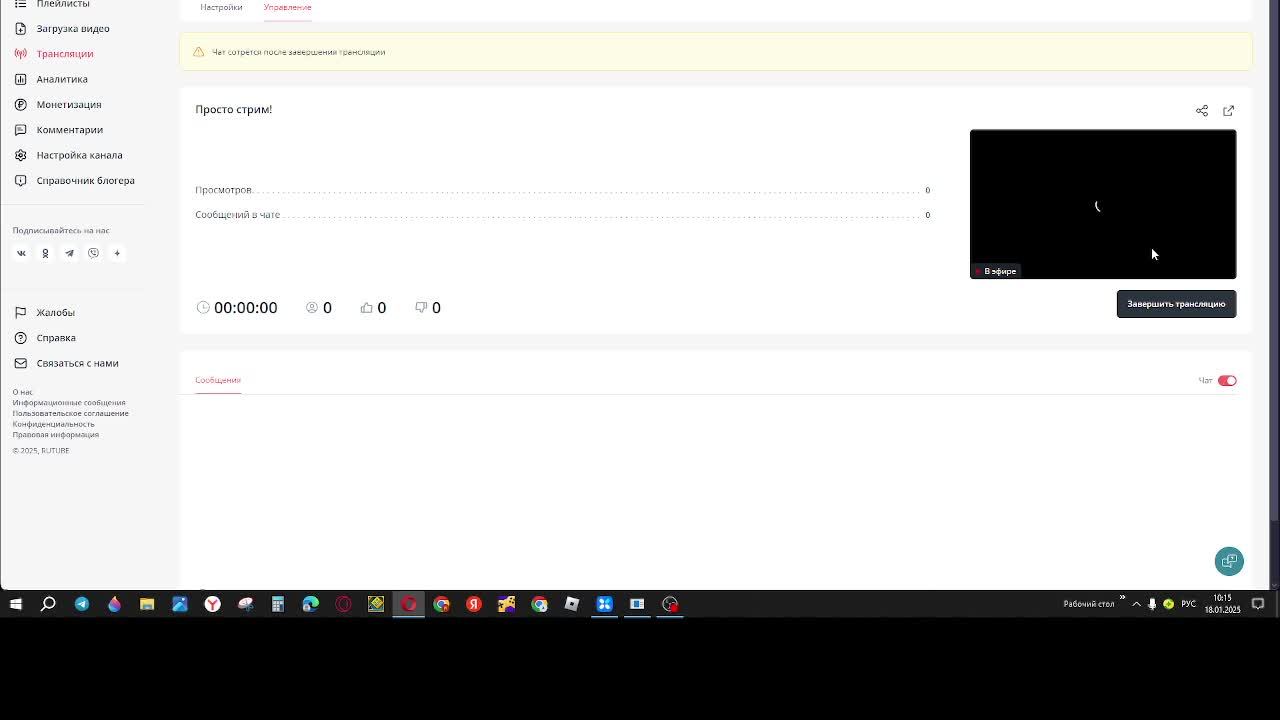Viewport: 1280px width, 720px height.
Task: Open the Windows Start menu
Action: (16, 604)
